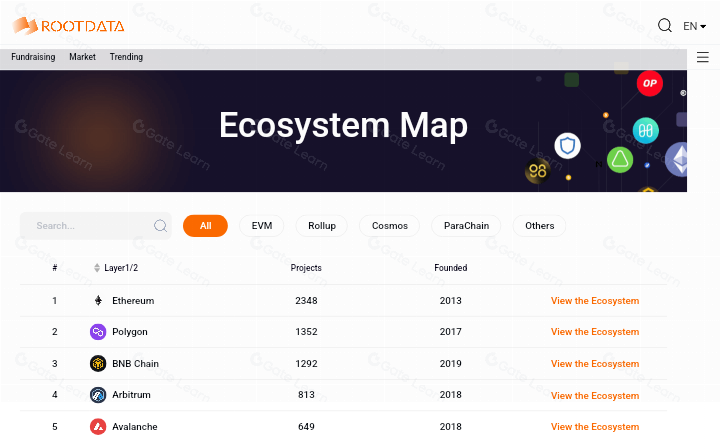Click the Arbitrum row logo icon
Image resolution: width=720 pixels, height=439 pixels.
[98, 395]
